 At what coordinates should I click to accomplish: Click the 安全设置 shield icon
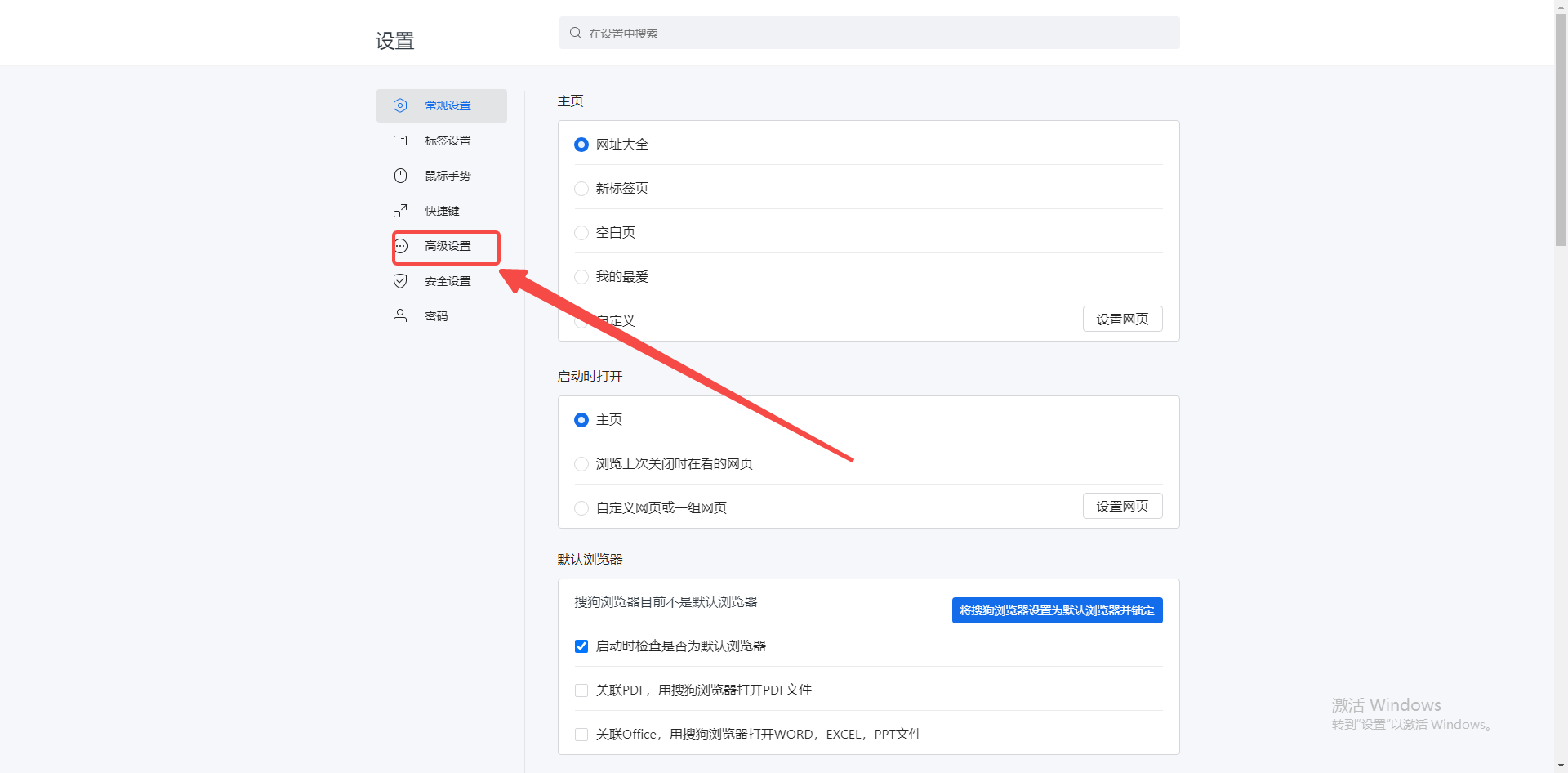400,281
